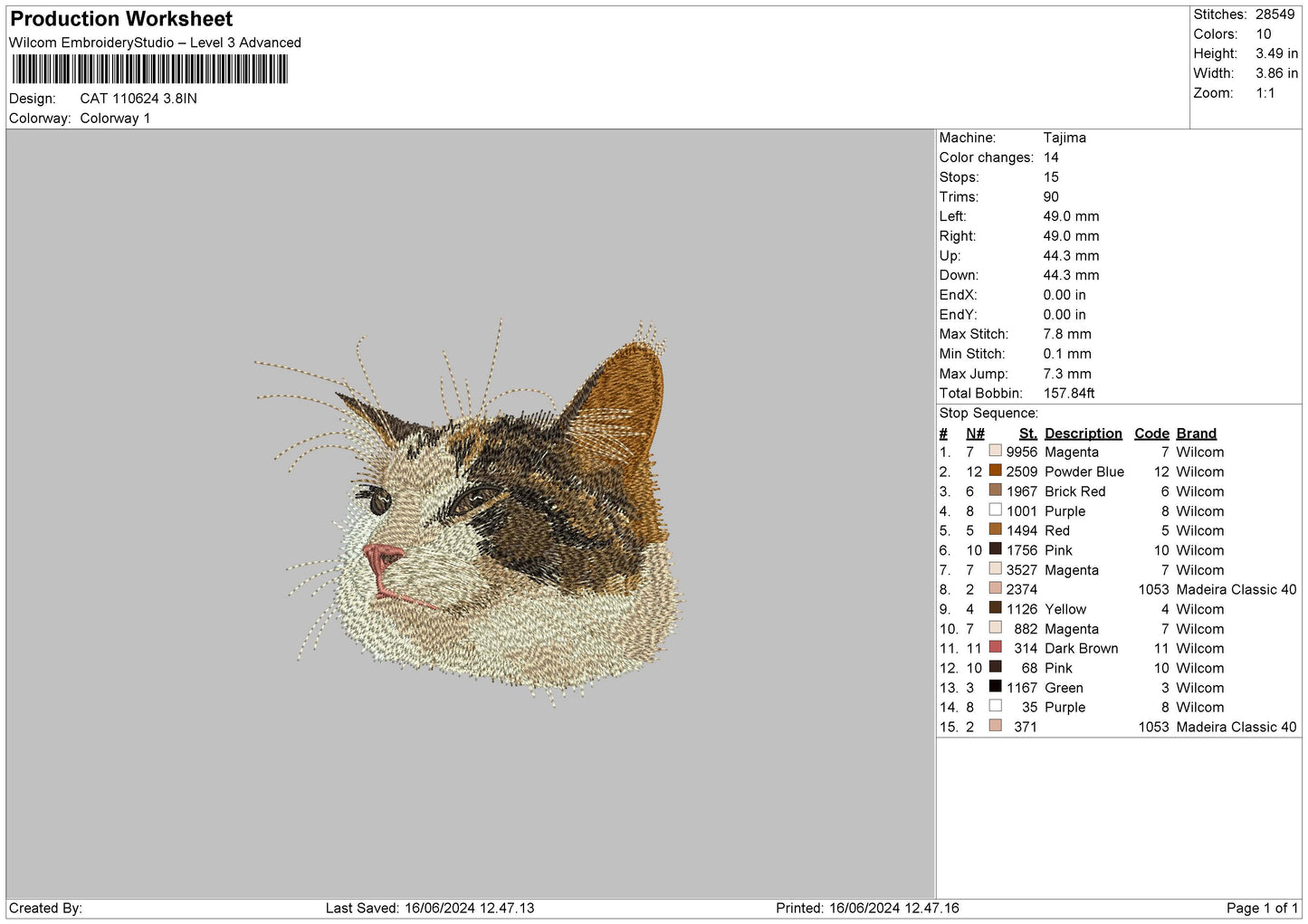Click the Dark Brown swatch in stop 11
Viewport: 1308px width, 924px height.
[995, 647]
